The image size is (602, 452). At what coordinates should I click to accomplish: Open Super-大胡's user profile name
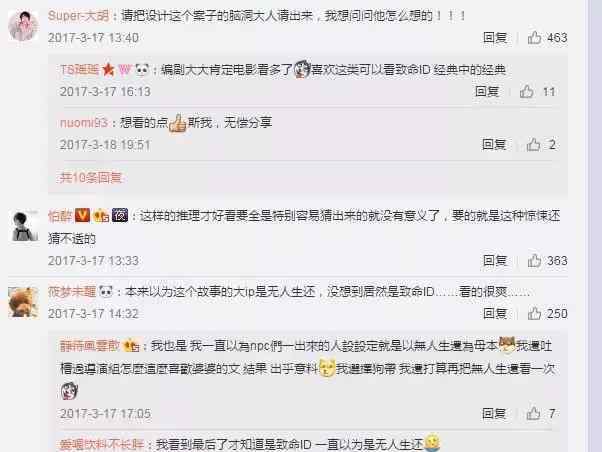(x=79, y=16)
